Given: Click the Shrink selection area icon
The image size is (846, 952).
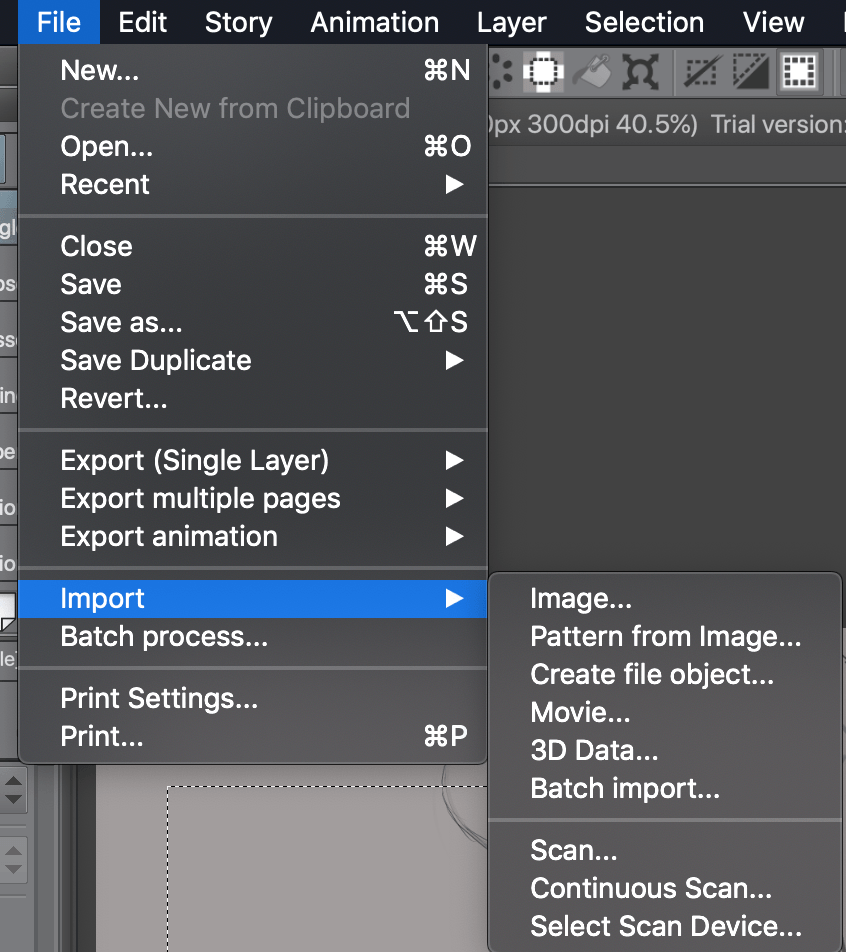Looking at the screenshot, I should 500,71.
